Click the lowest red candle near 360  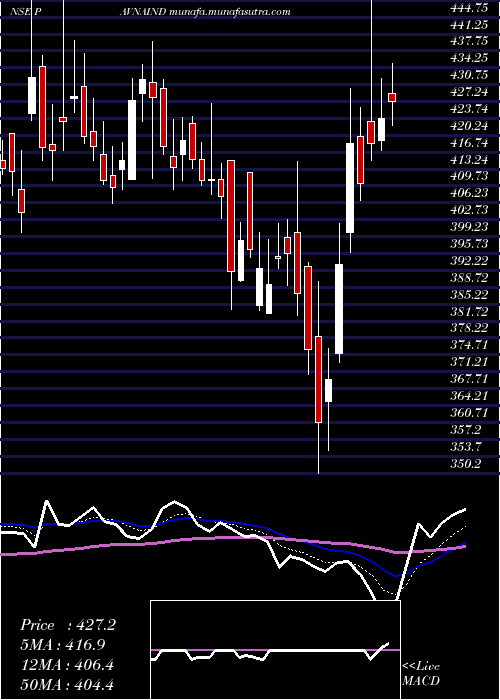click(x=318, y=379)
